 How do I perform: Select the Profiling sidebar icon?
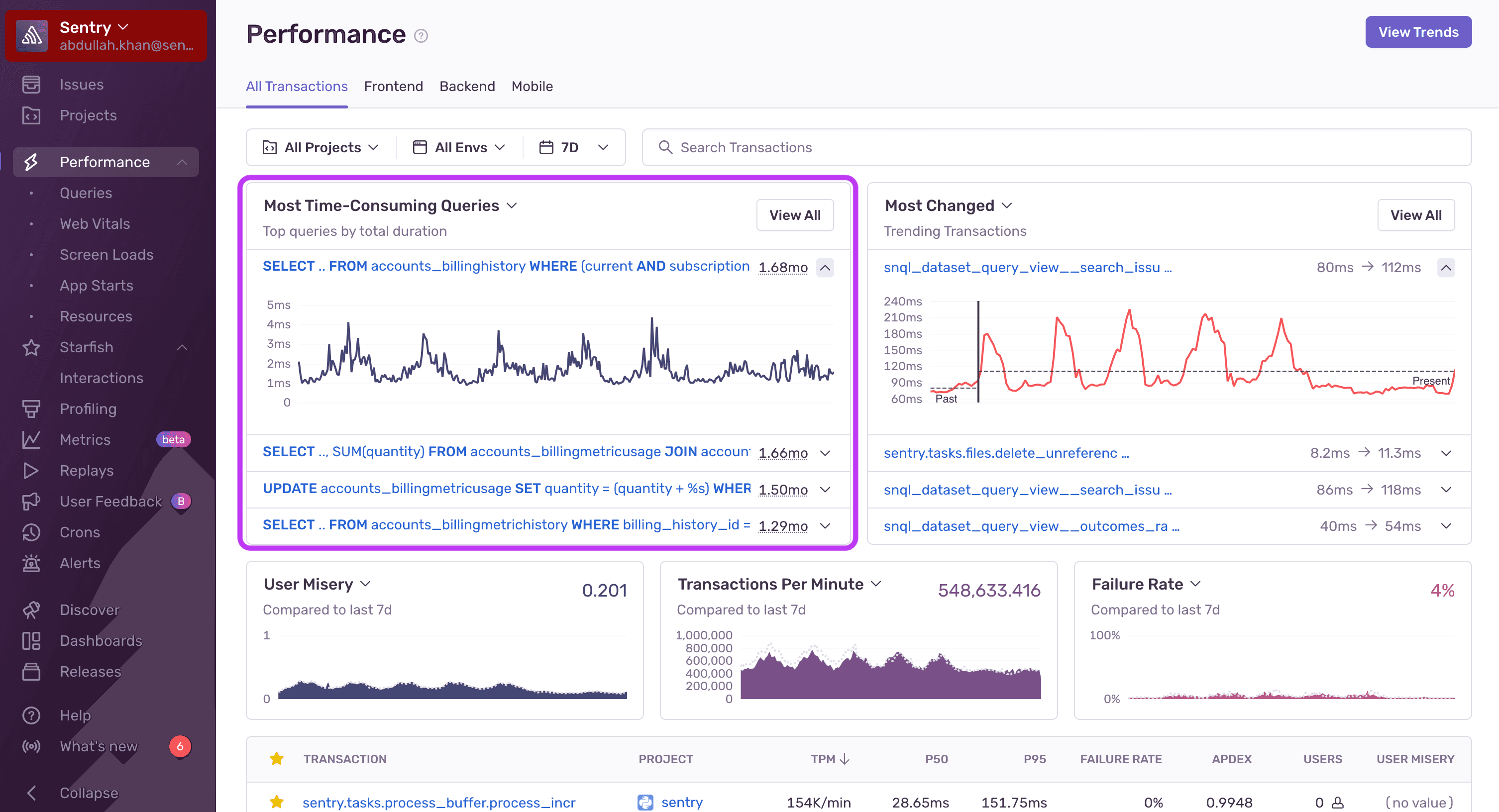[32, 409]
